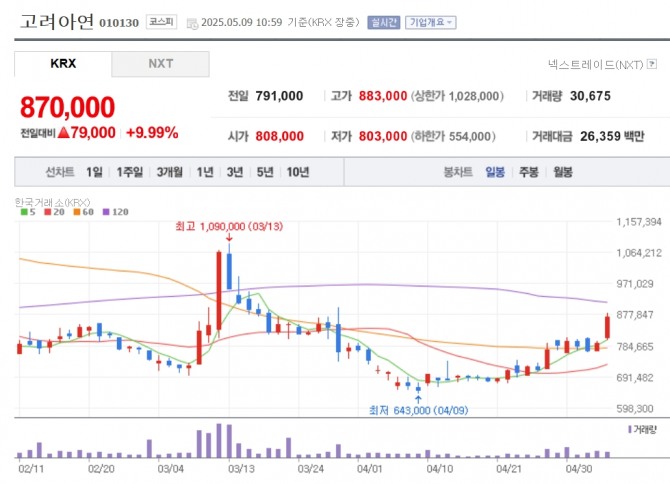Screen dimensions: 670x484
Task: Click the orange 60-day moving average legend swatch
Action: point(77,212)
